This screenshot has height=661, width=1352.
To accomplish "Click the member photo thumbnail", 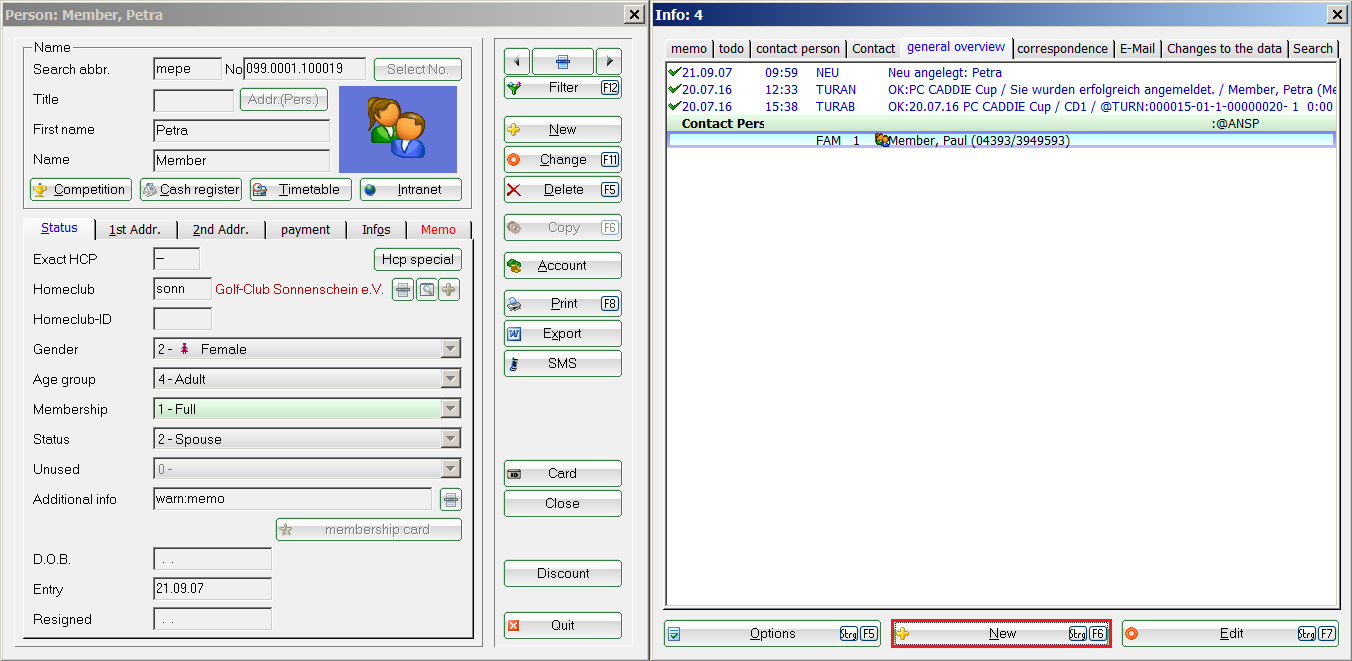I will [x=397, y=129].
